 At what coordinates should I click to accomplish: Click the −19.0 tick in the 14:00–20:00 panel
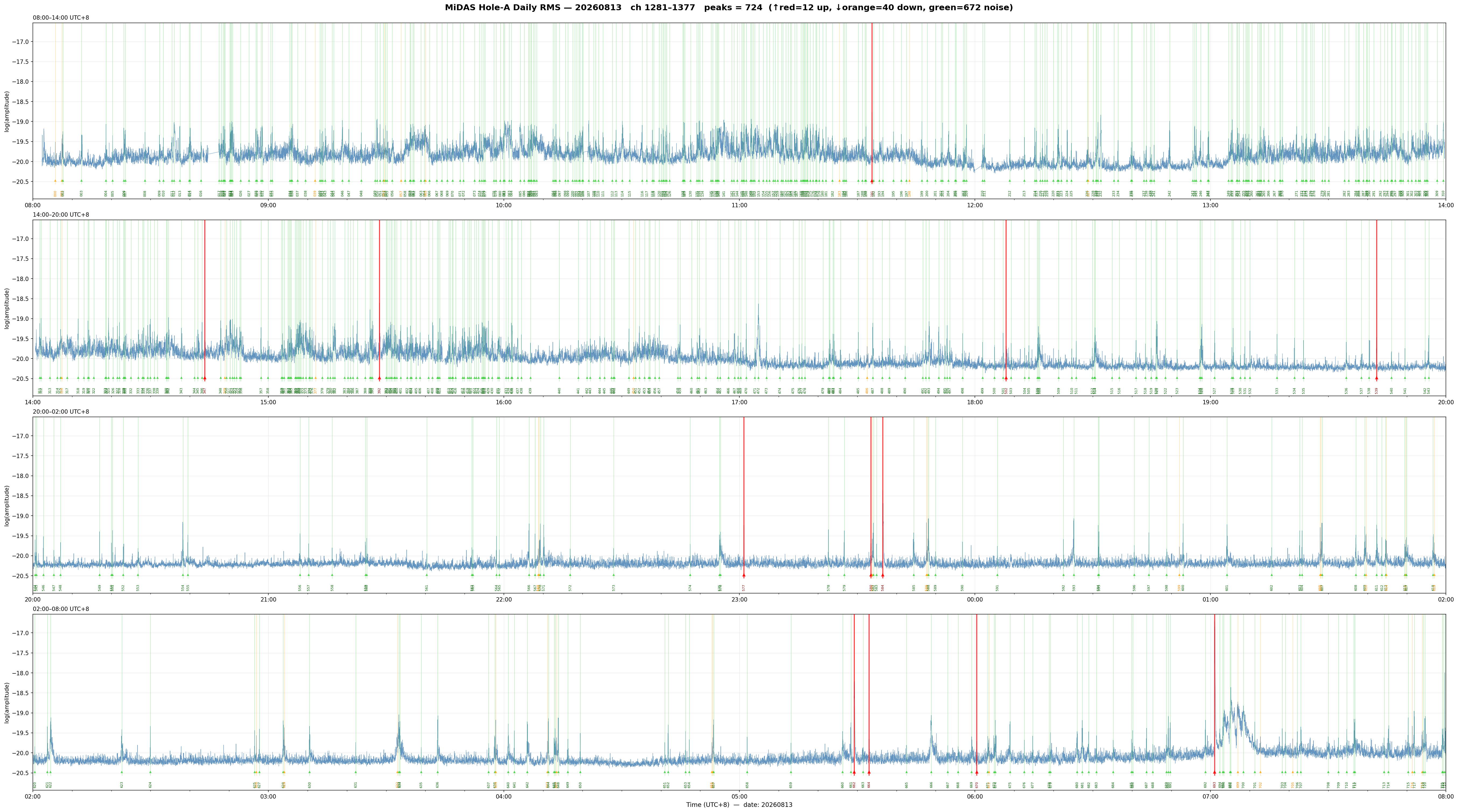coord(20,319)
